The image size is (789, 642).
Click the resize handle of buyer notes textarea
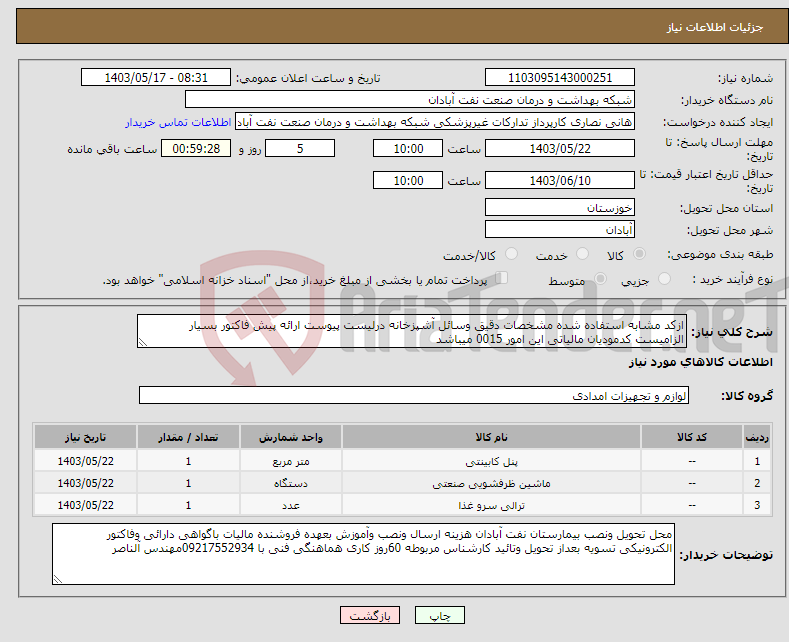(x=57, y=580)
